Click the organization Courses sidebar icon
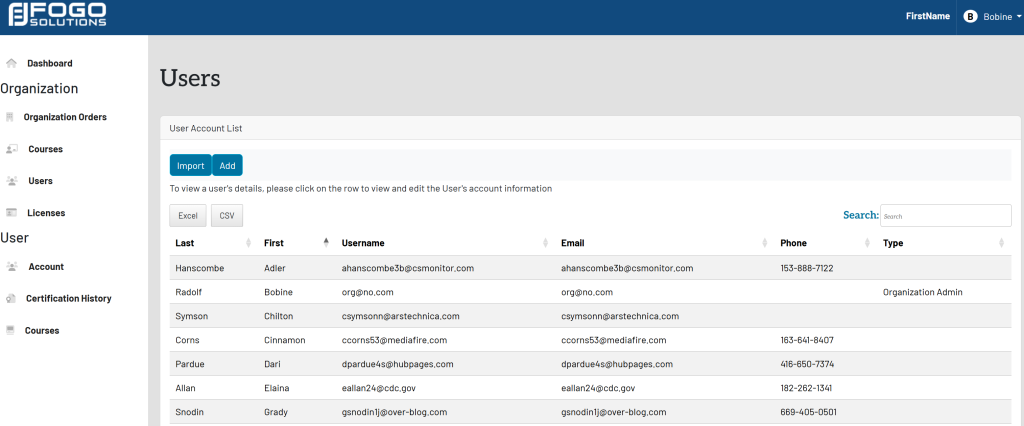Image resolution: width=1024 pixels, height=426 pixels. [11, 149]
